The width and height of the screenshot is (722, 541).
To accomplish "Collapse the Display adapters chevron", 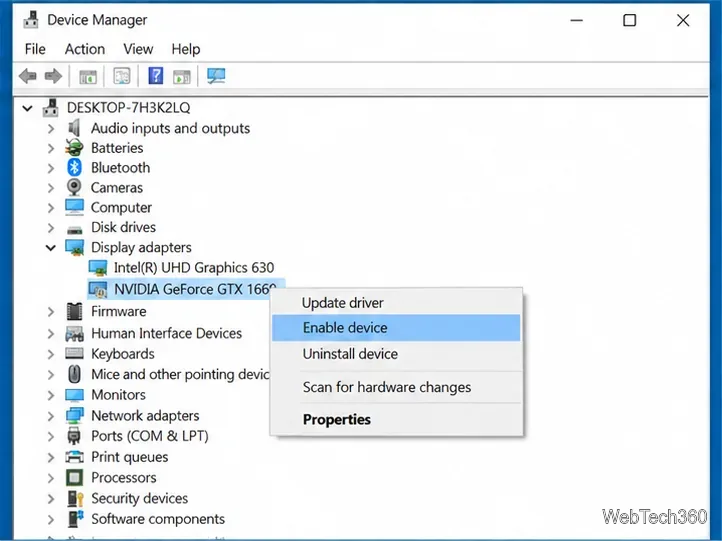I will click(x=51, y=248).
